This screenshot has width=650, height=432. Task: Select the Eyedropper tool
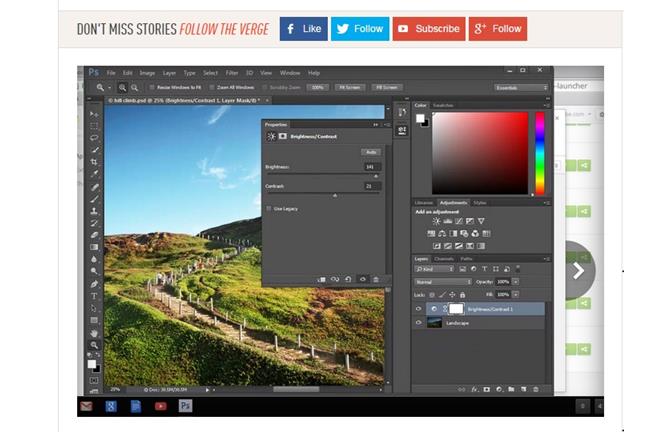pyautogui.click(x=95, y=174)
